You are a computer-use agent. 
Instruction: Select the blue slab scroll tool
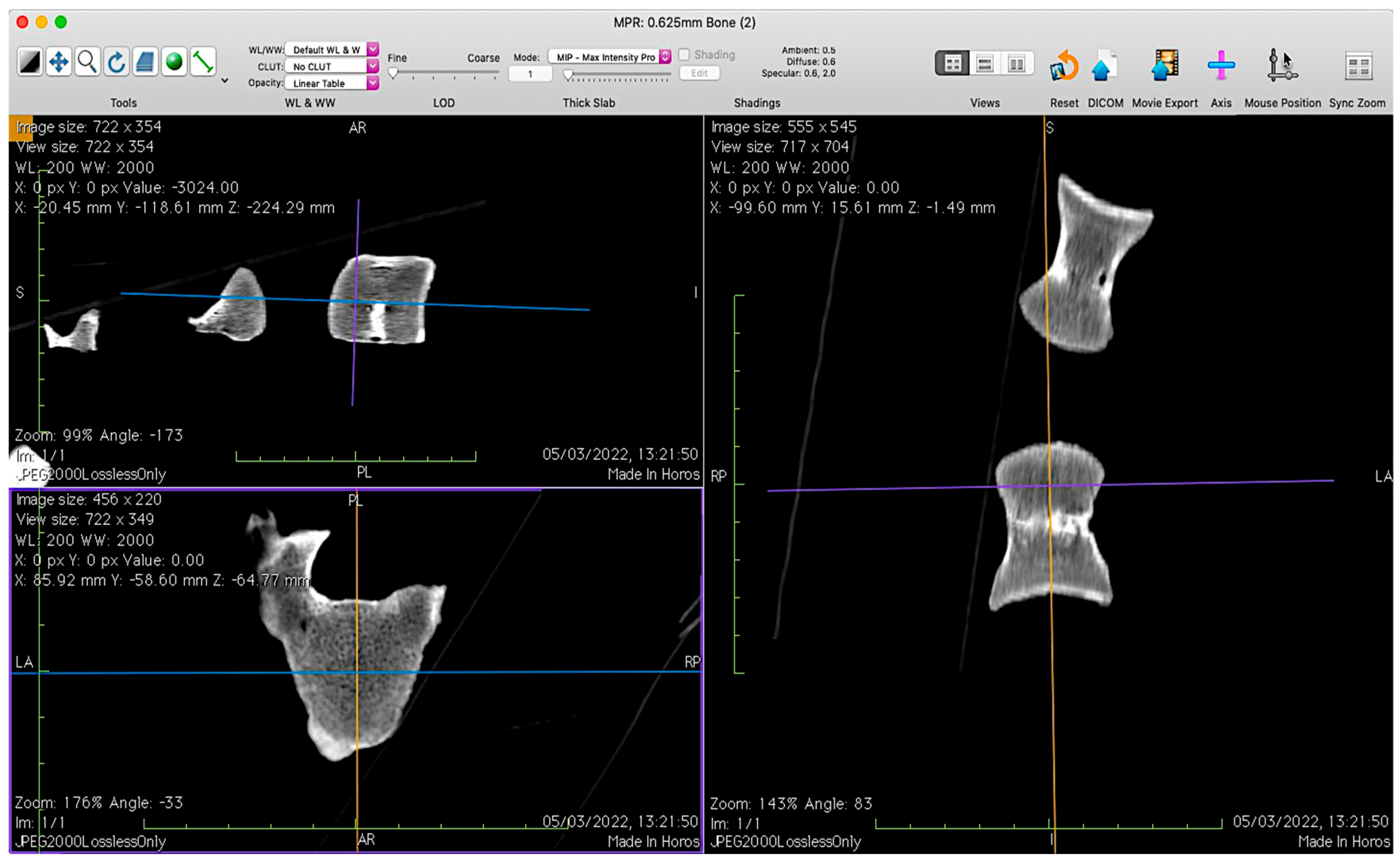[x=145, y=62]
